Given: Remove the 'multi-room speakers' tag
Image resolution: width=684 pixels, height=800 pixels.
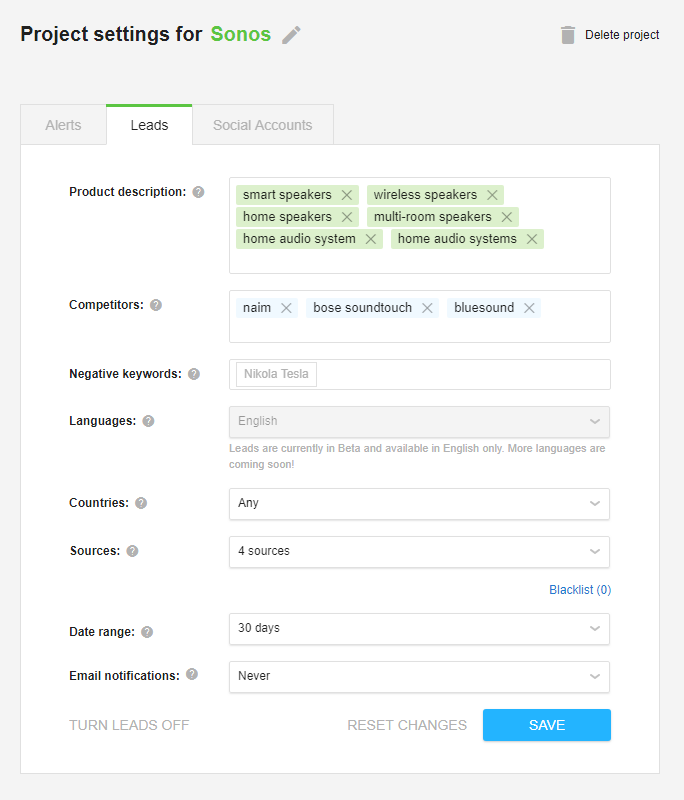Looking at the screenshot, I should 507,217.
